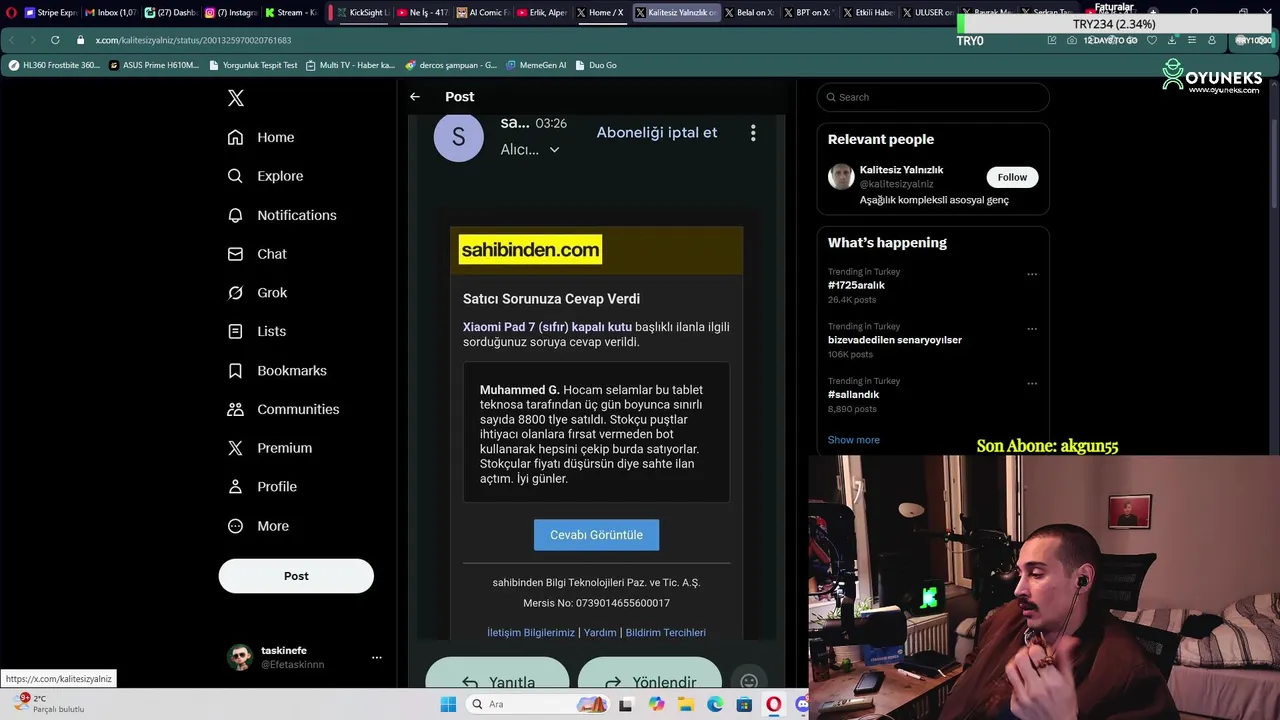This screenshot has height=720, width=1280.
Task: Open Yorgunluk Tespit Test bookmark
Action: (x=253, y=65)
